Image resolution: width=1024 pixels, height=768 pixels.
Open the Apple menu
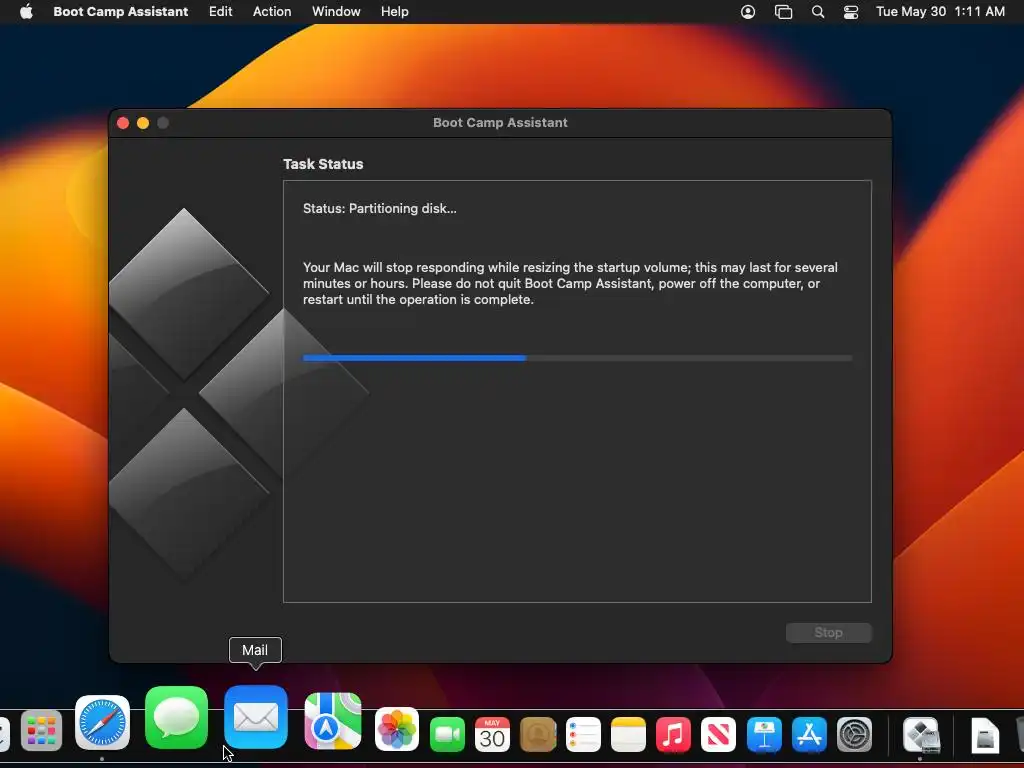(x=26, y=11)
